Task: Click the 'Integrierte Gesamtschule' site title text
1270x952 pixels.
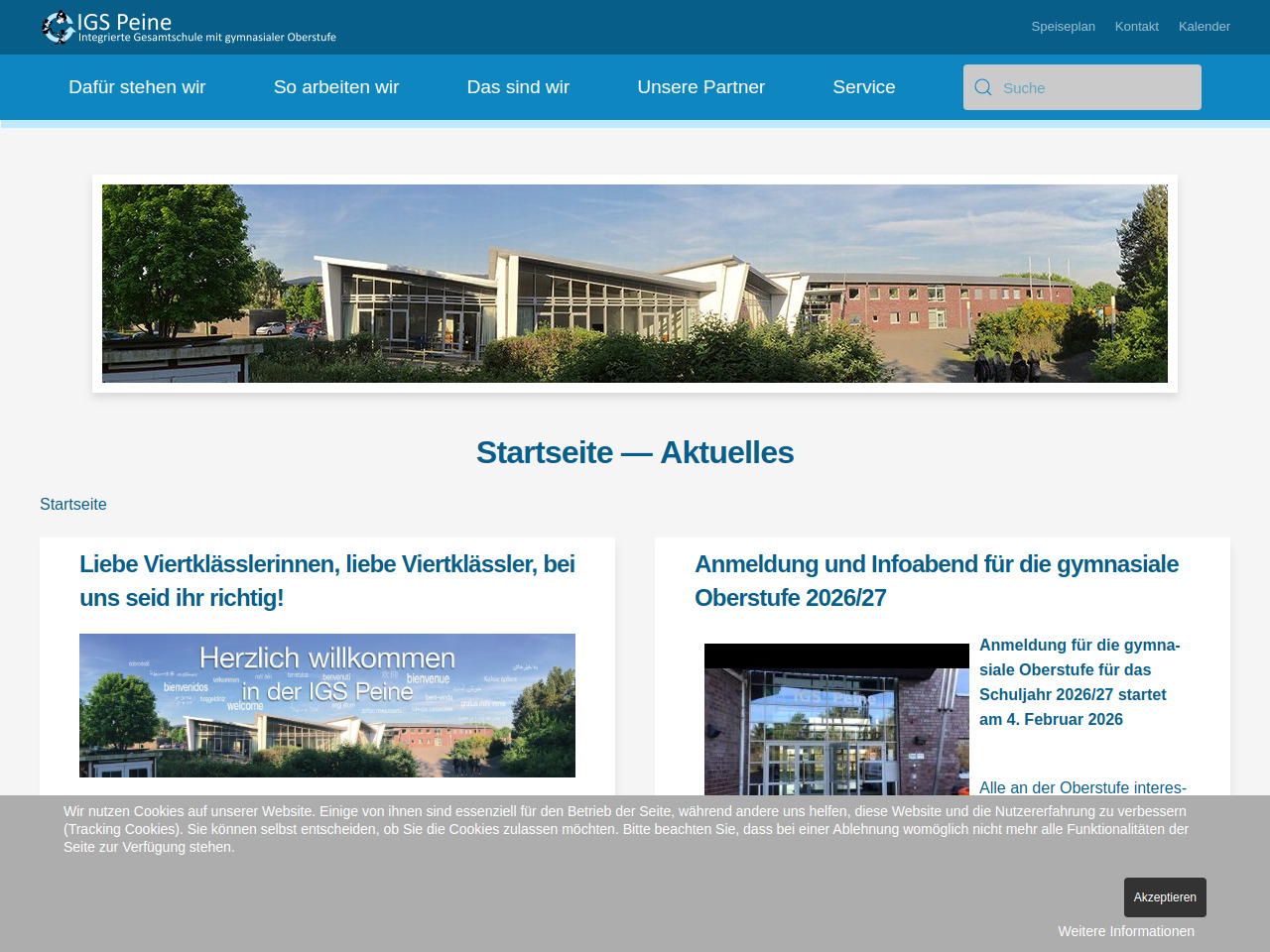Action: [207, 38]
